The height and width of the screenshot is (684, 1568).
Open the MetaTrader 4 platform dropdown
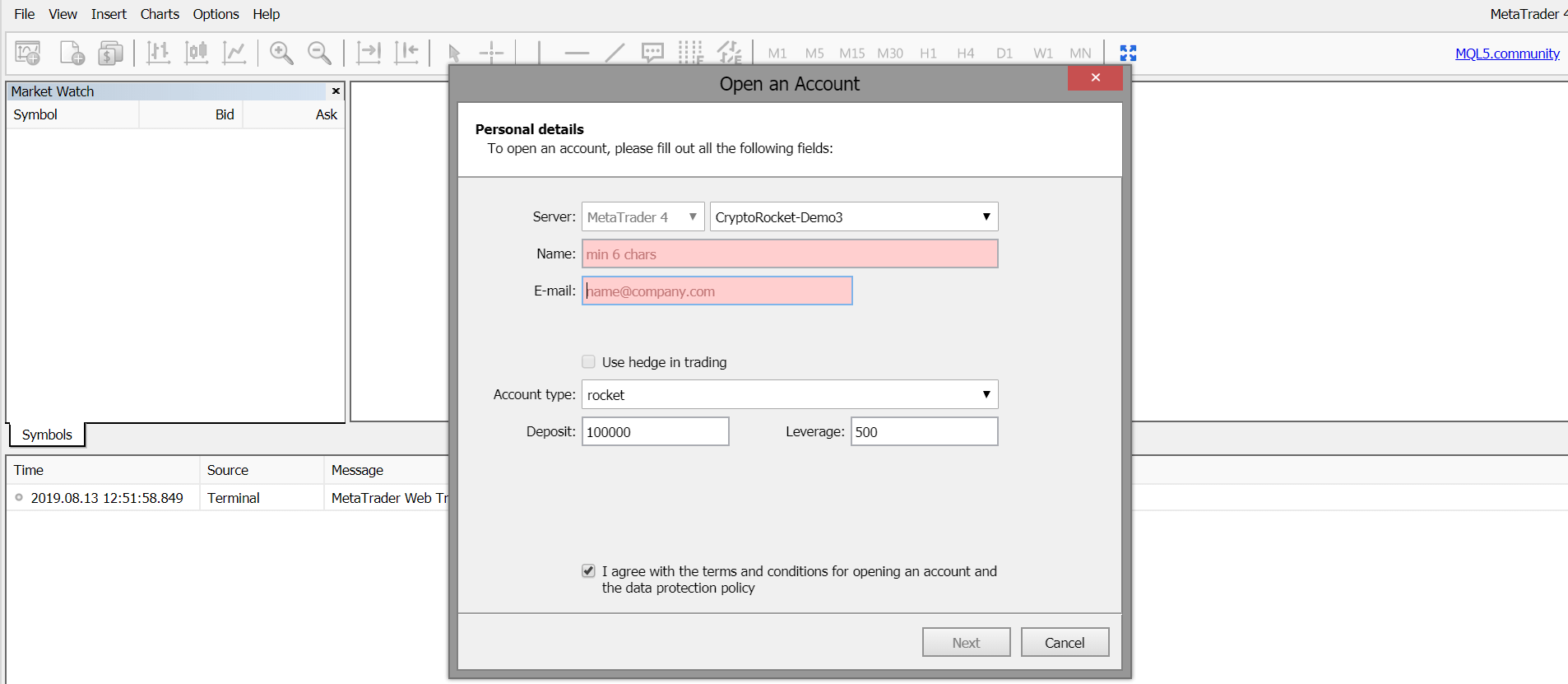click(643, 217)
